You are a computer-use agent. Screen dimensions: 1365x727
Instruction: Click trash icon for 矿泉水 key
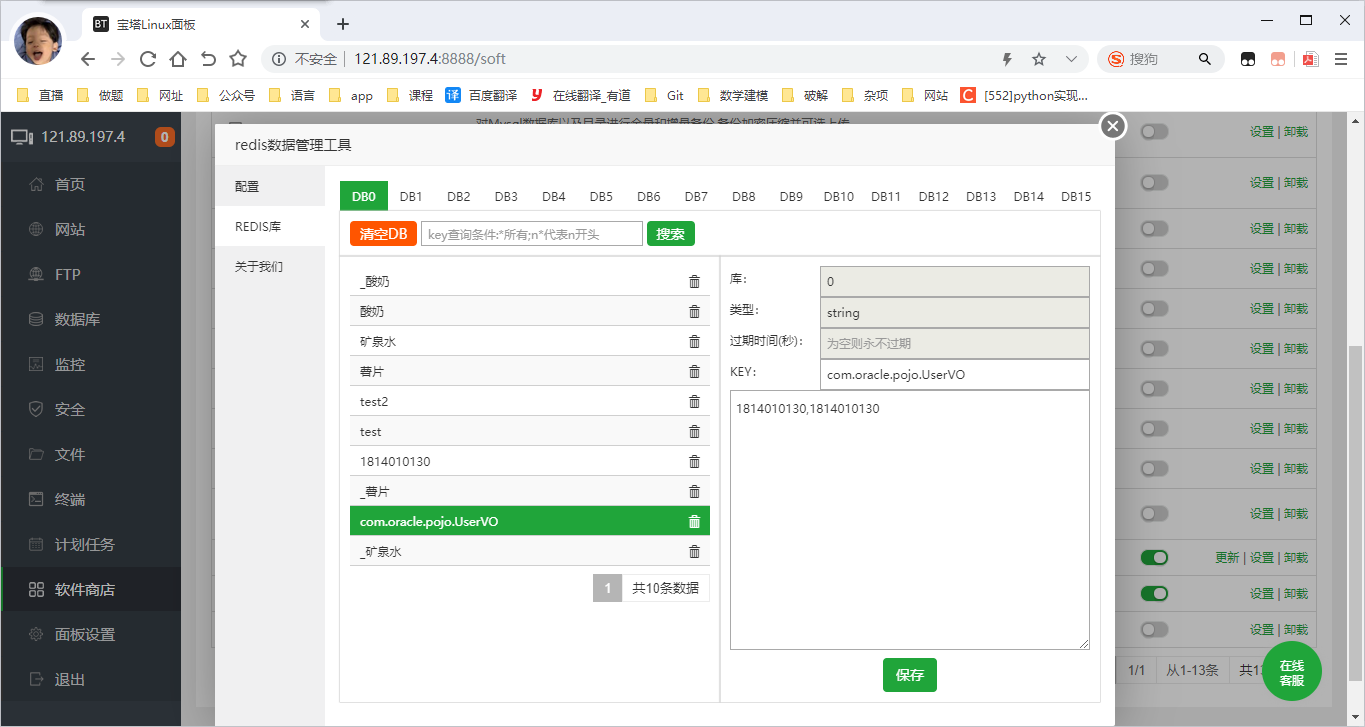tap(694, 342)
